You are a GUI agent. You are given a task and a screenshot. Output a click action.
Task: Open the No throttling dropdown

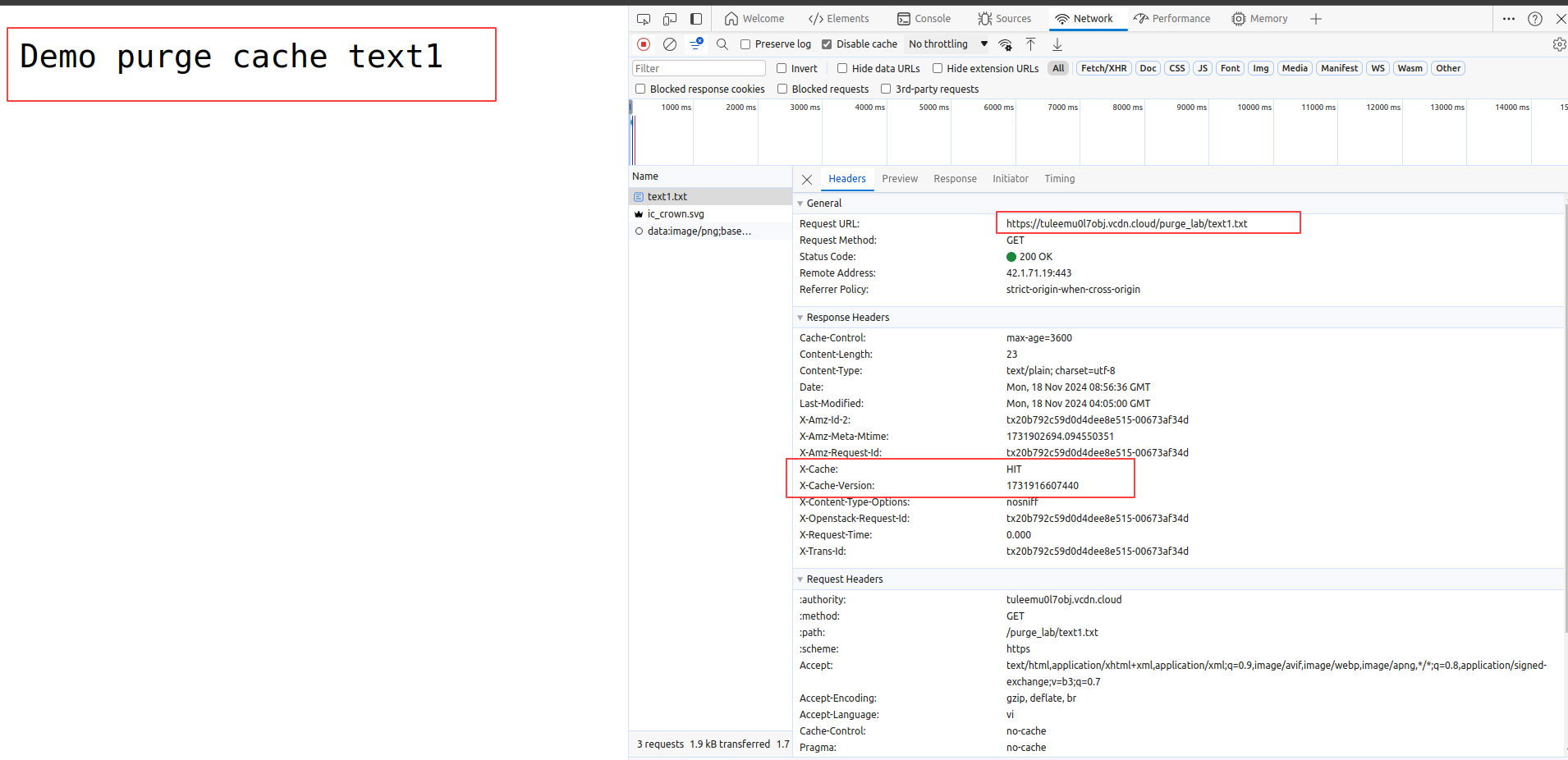947,44
